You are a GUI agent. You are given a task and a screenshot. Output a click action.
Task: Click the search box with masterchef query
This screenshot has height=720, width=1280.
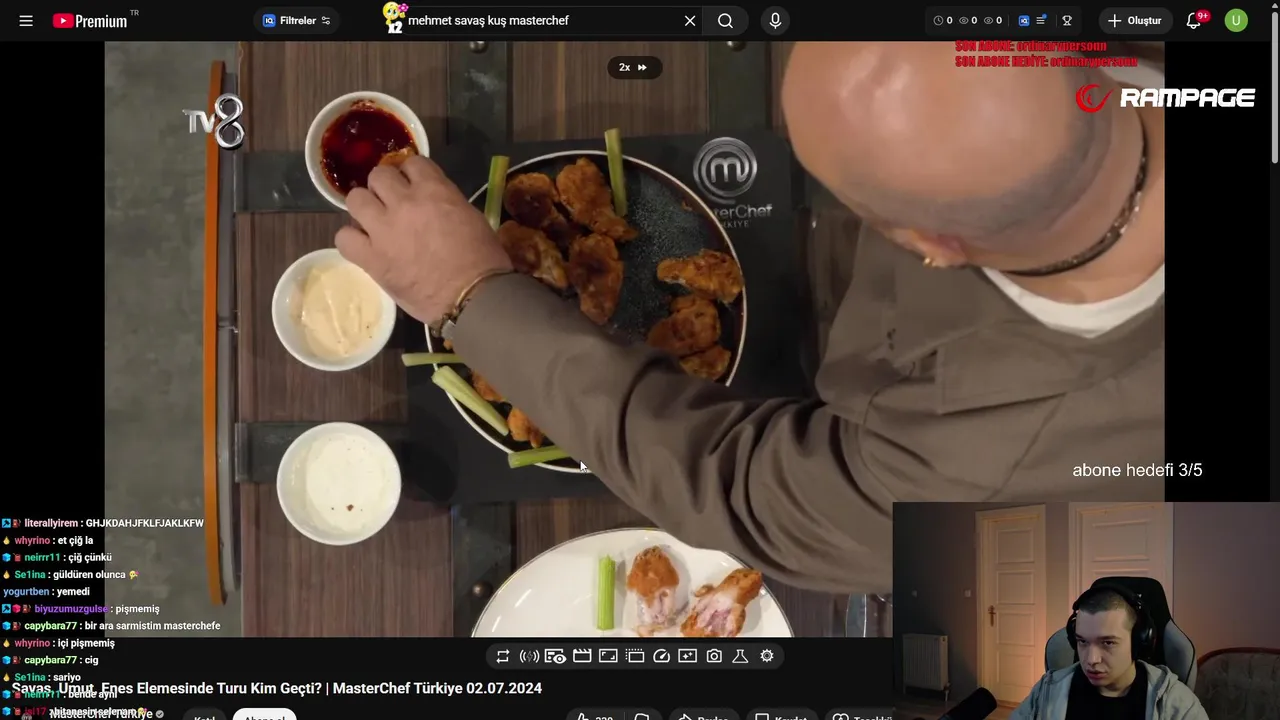(540, 20)
